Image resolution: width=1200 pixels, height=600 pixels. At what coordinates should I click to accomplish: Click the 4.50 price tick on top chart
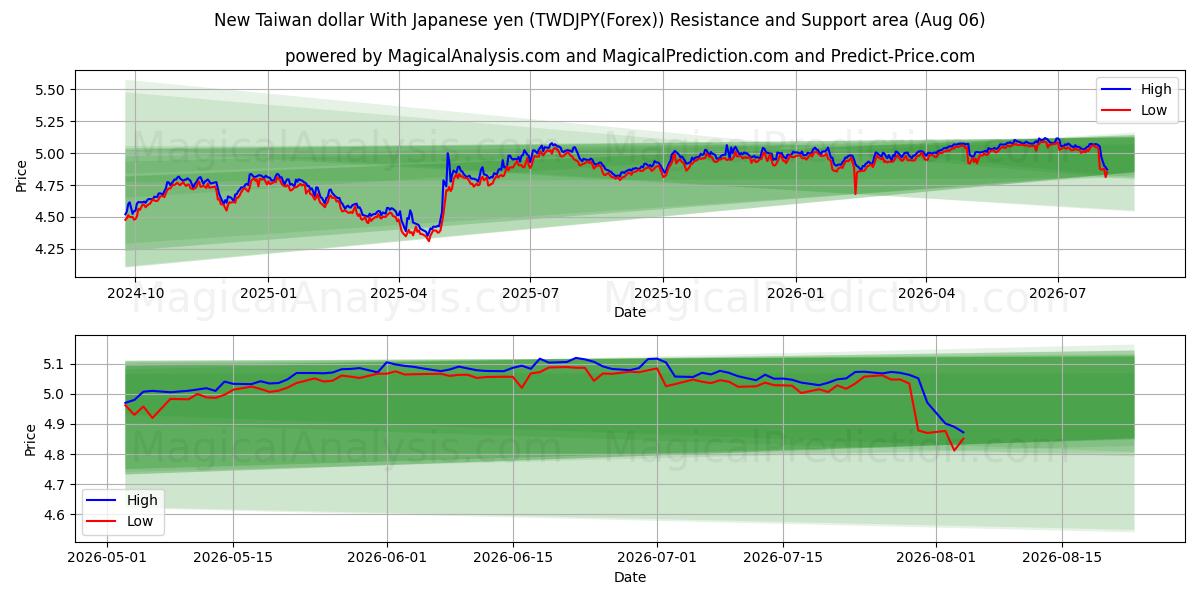pyautogui.click(x=49, y=217)
